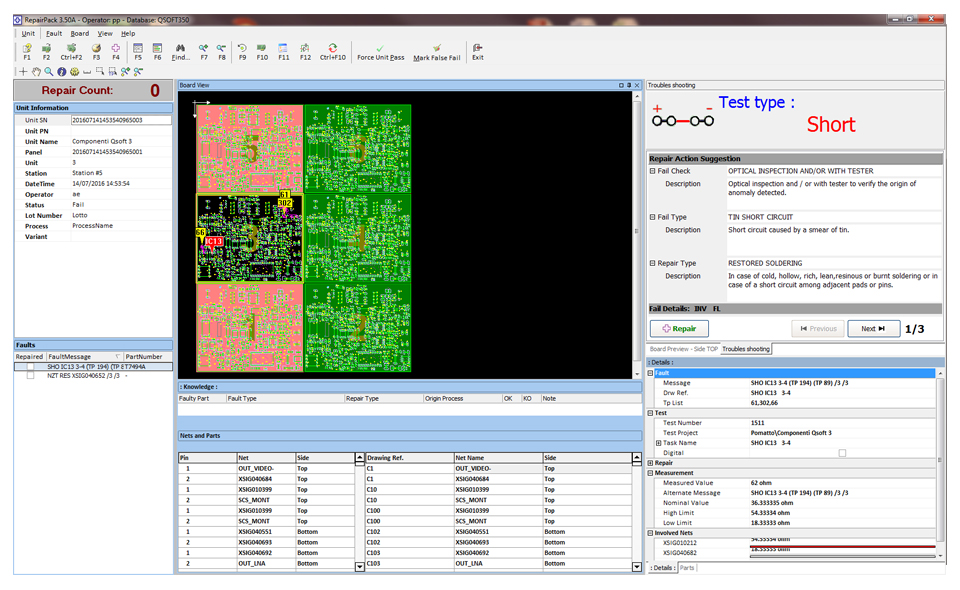Image resolution: width=960 pixels, height=590 pixels.
Task: Click the Next fault button
Action: (873, 328)
